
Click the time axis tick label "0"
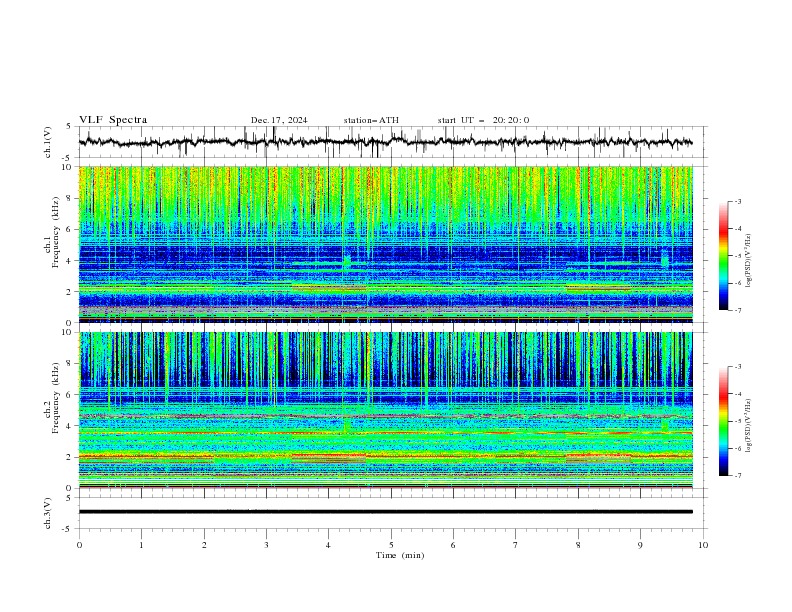(x=79, y=545)
